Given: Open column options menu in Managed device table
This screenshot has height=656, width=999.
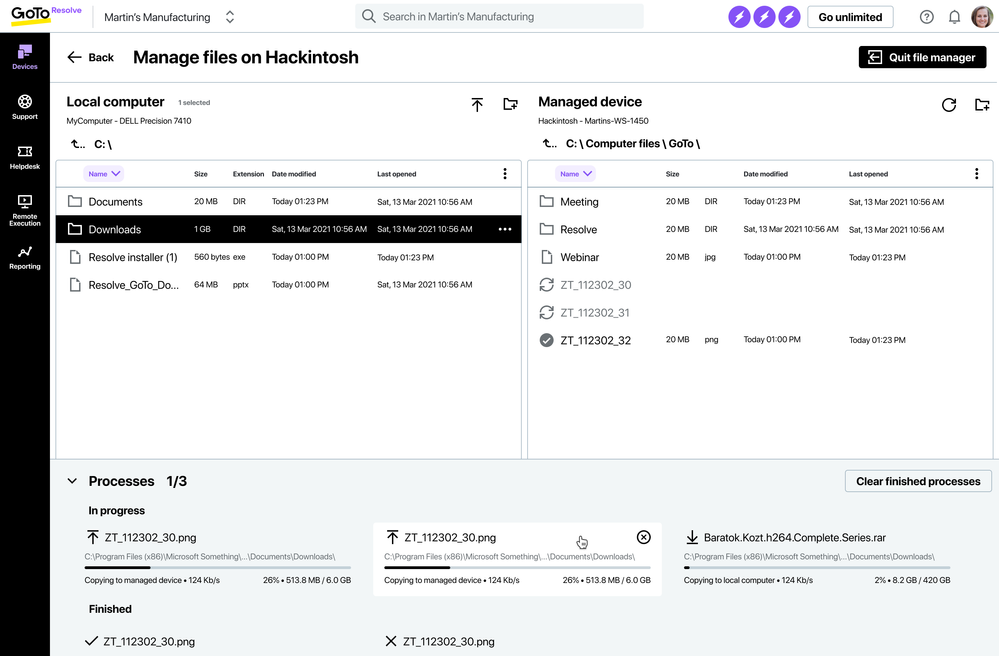Looking at the screenshot, I should (x=976, y=173).
